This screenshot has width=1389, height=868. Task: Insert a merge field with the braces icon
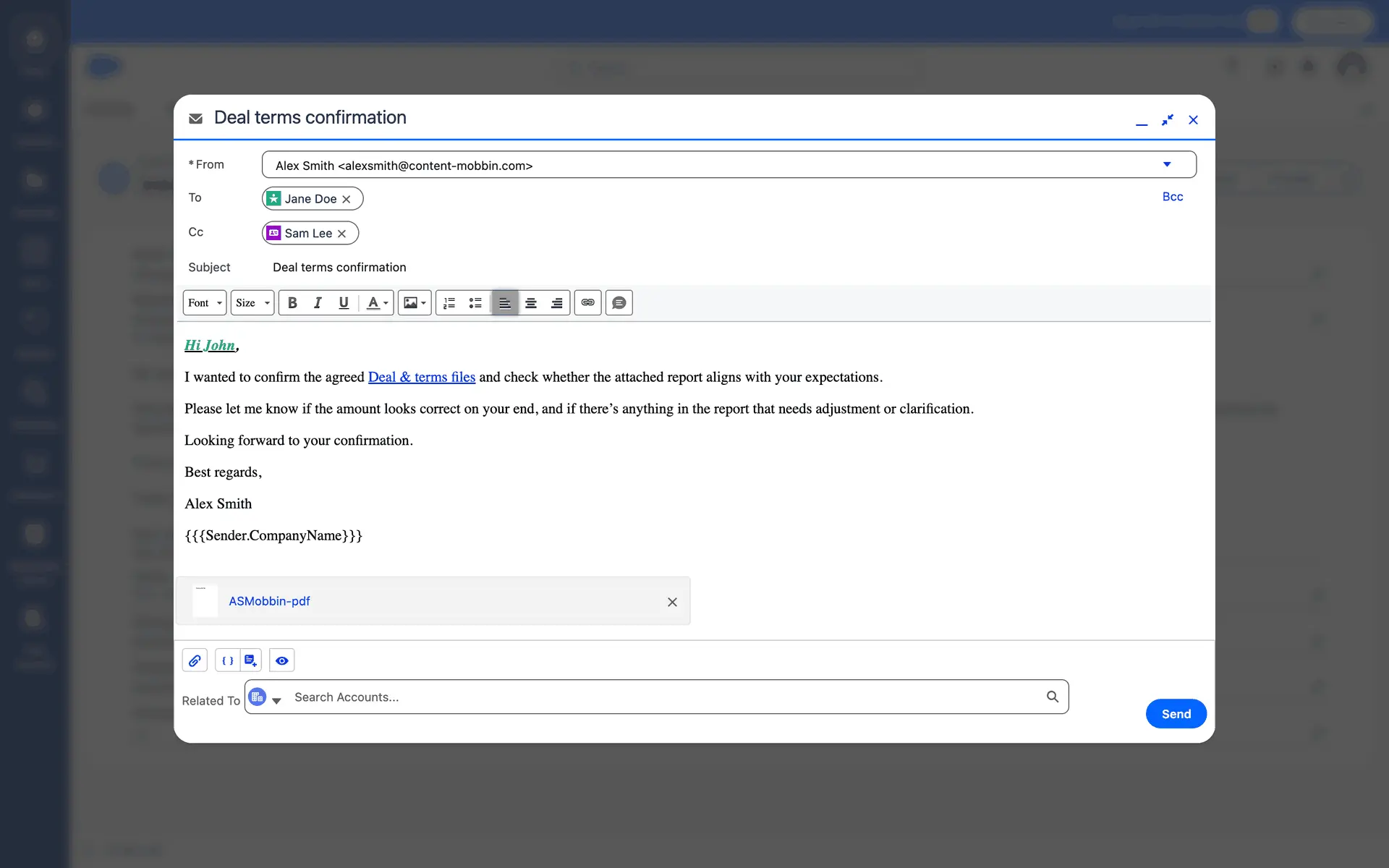coord(227,660)
